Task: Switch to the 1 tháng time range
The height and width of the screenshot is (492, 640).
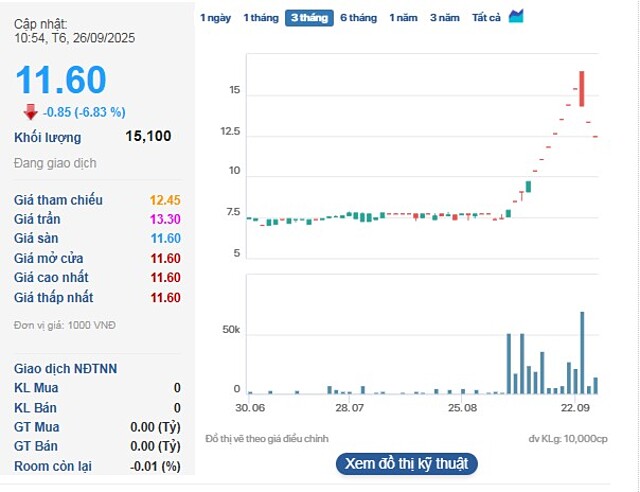Action: 261,18
